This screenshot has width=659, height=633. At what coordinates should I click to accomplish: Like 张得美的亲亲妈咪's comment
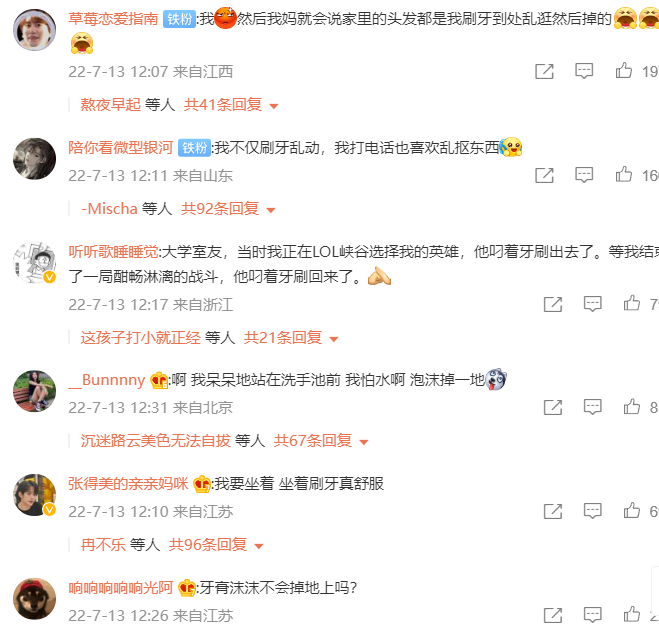coord(632,511)
